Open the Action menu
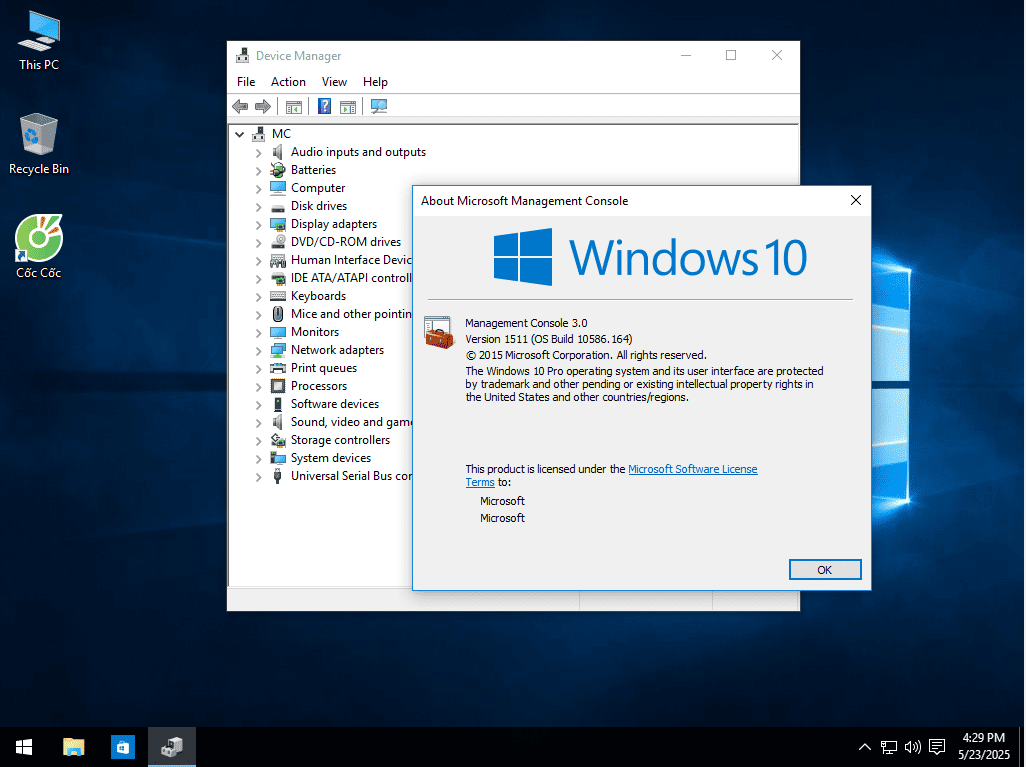 pyautogui.click(x=288, y=82)
